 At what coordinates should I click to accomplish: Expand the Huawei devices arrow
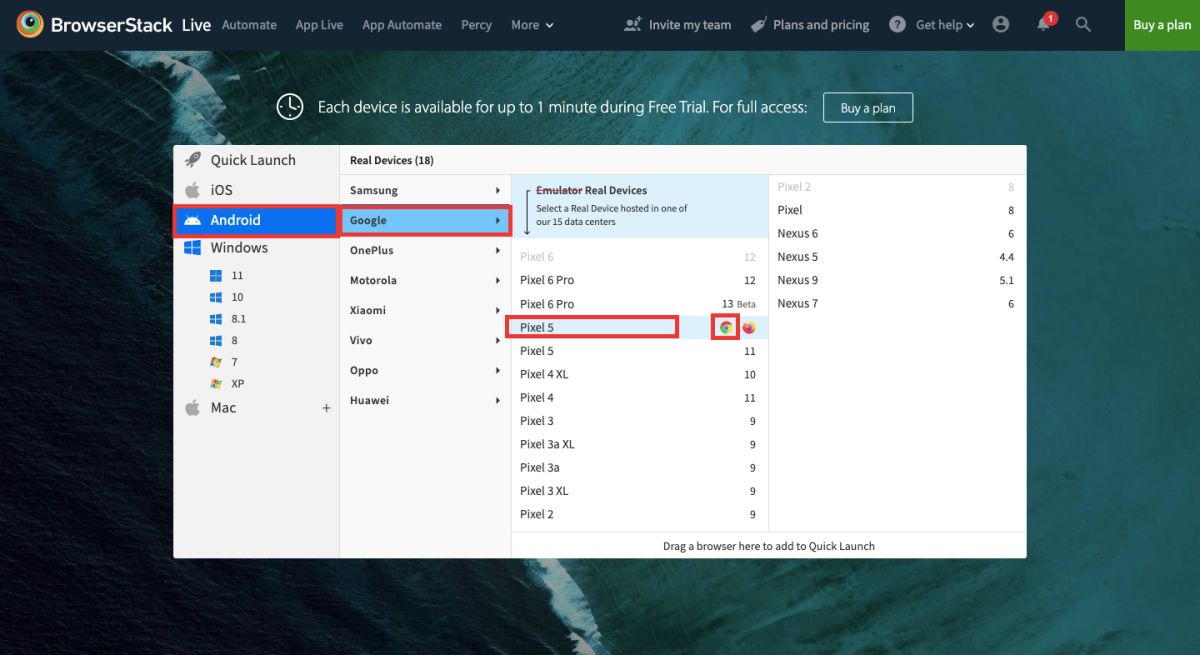click(498, 400)
